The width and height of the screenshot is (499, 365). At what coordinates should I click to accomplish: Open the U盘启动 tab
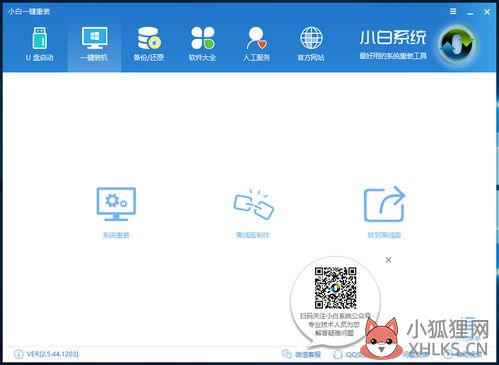point(40,45)
